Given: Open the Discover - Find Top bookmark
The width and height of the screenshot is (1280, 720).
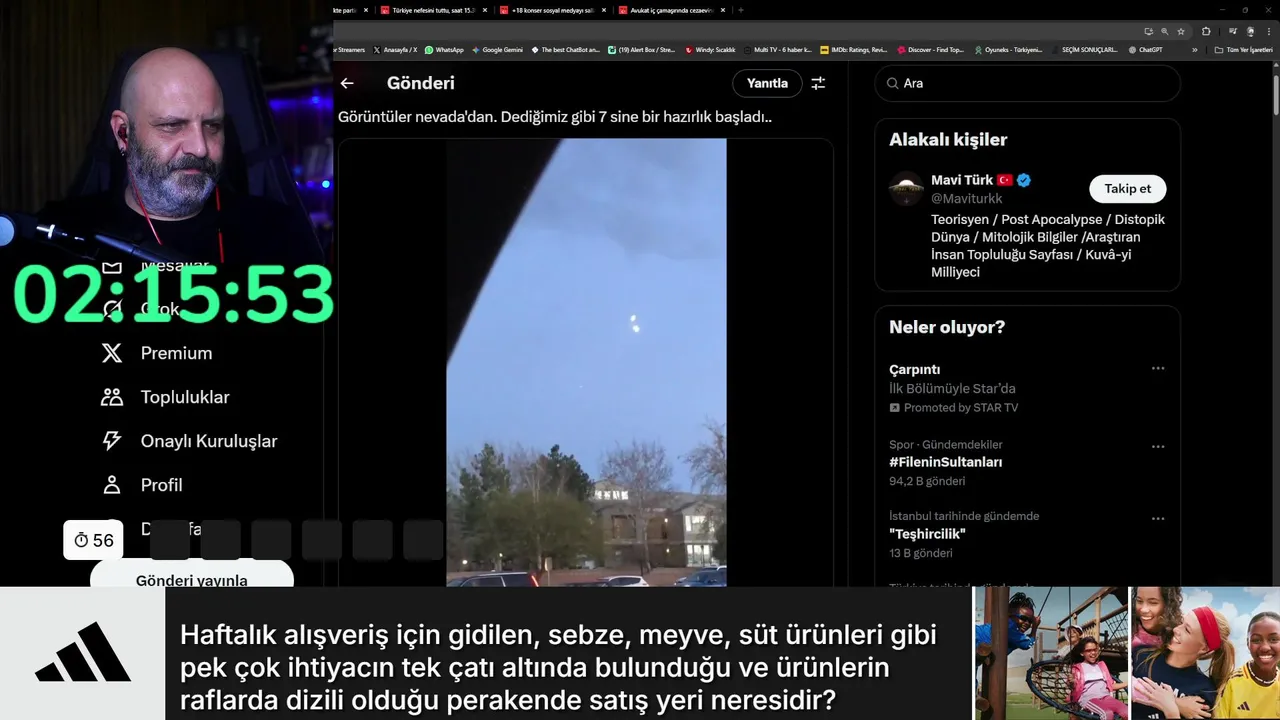Looking at the screenshot, I should point(931,49).
